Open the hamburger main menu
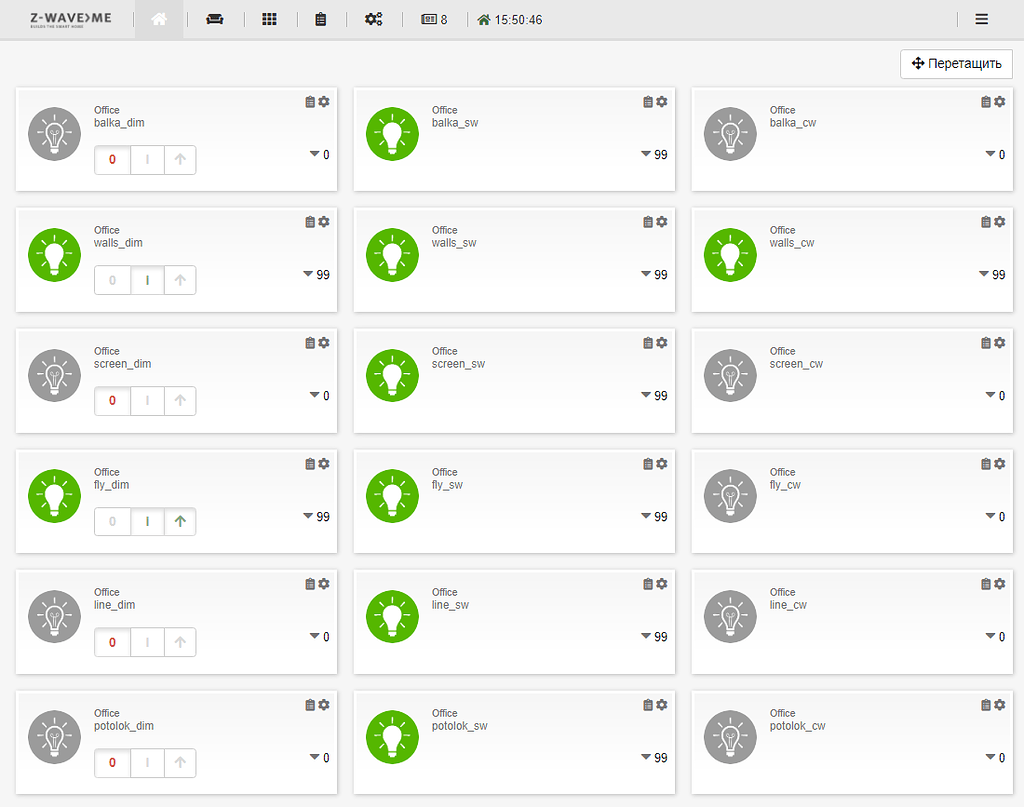 982,20
